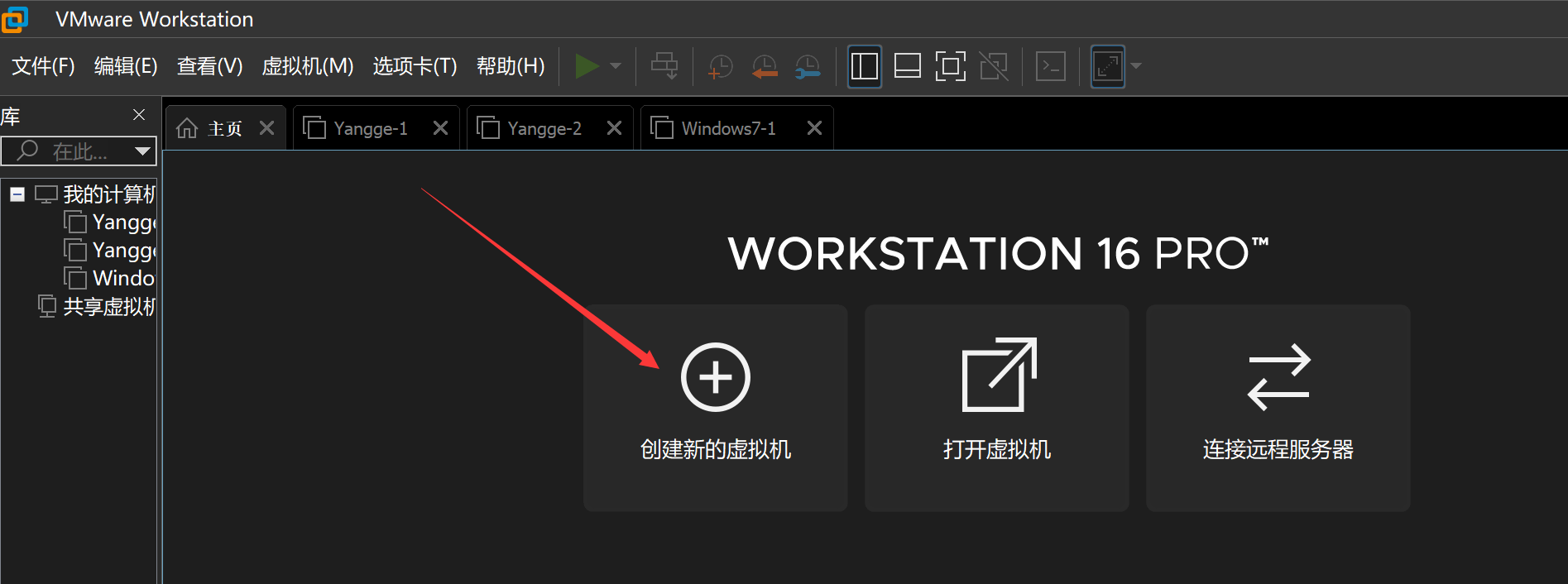Click the VM icon on Yangge-2 tab
This screenshot has width=1568, height=584.
(x=488, y=127)
